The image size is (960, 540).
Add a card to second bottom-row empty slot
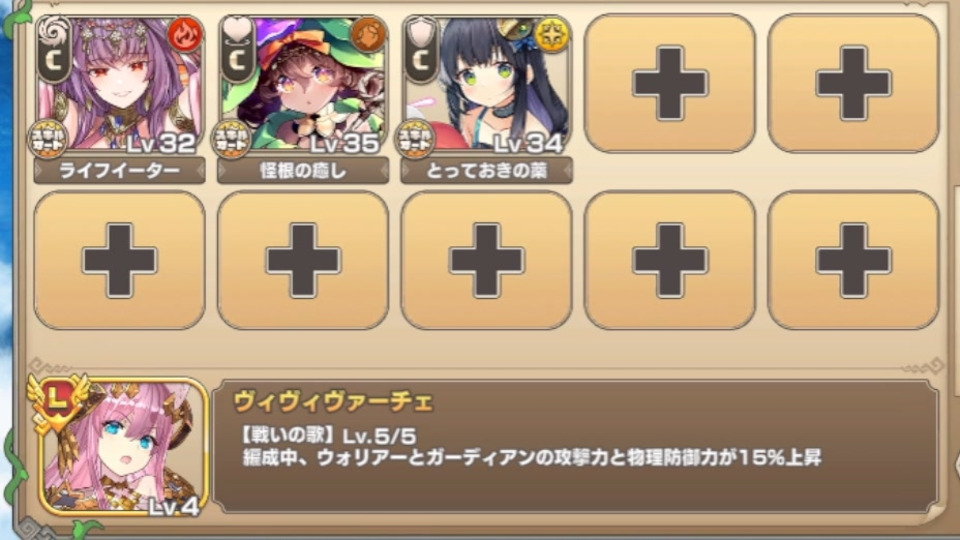(303, 260)
